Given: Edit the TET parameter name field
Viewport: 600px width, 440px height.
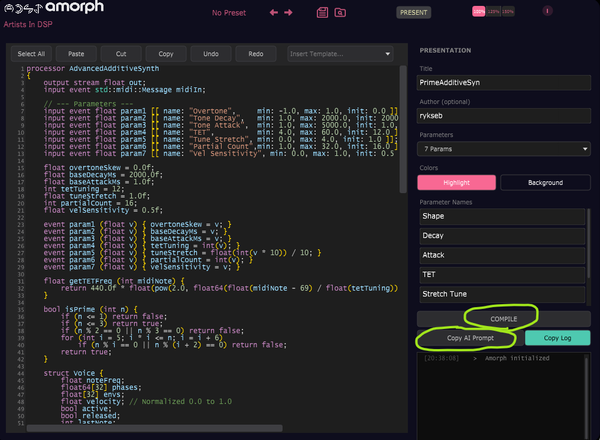Looking at the screenshot, I should tap(502, 275).
